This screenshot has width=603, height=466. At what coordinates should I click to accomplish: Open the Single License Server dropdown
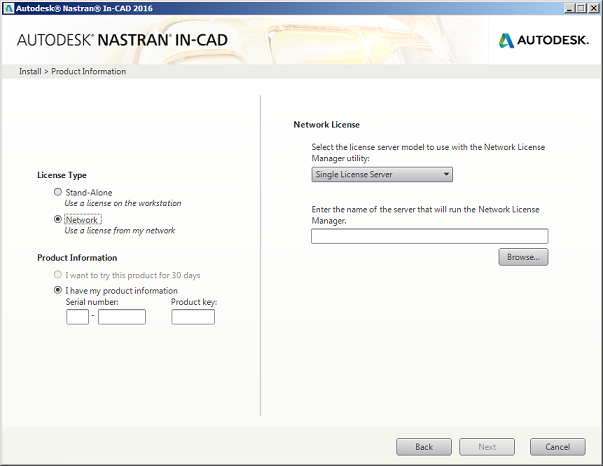tap(382, 175)
